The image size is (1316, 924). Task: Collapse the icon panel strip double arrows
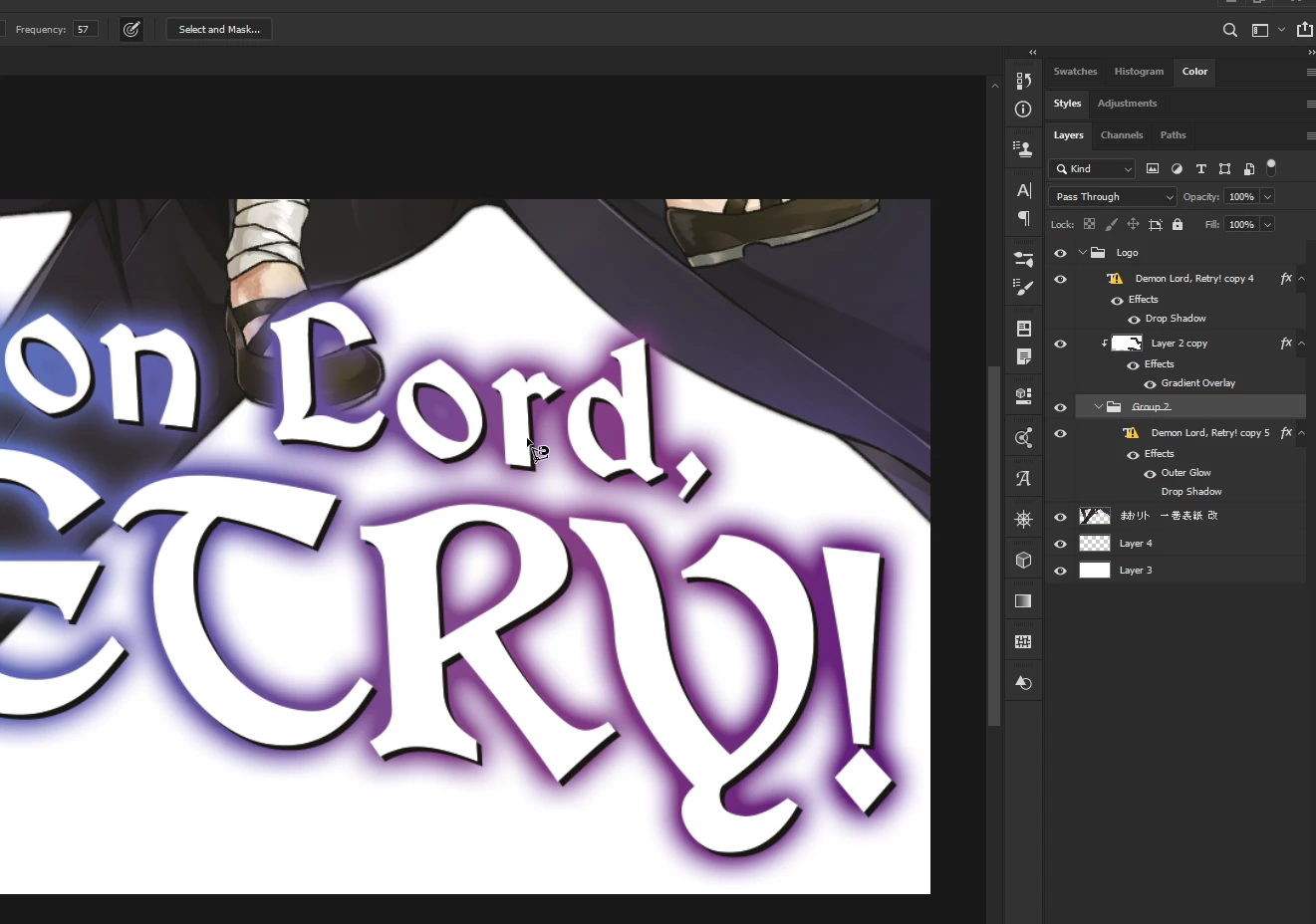(x=1033, y=52)
